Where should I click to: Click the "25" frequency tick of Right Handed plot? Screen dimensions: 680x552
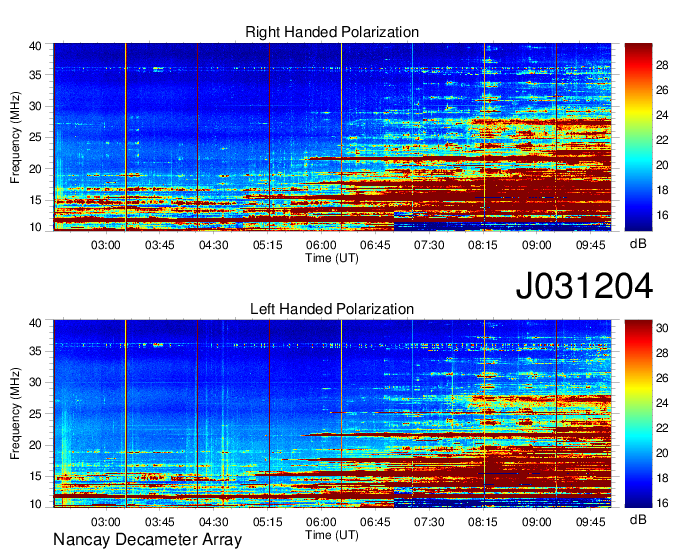tap(36, 137)
